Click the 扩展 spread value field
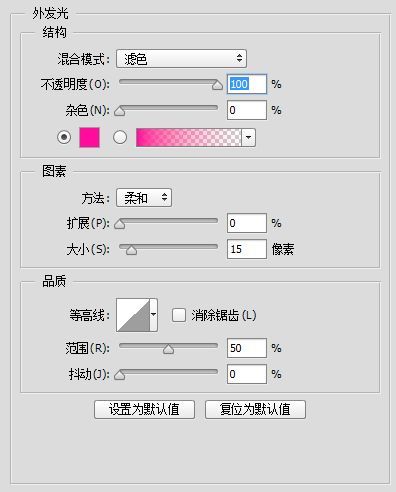The width and height of the screenshot is (396, 492). (x=247, y=223)
